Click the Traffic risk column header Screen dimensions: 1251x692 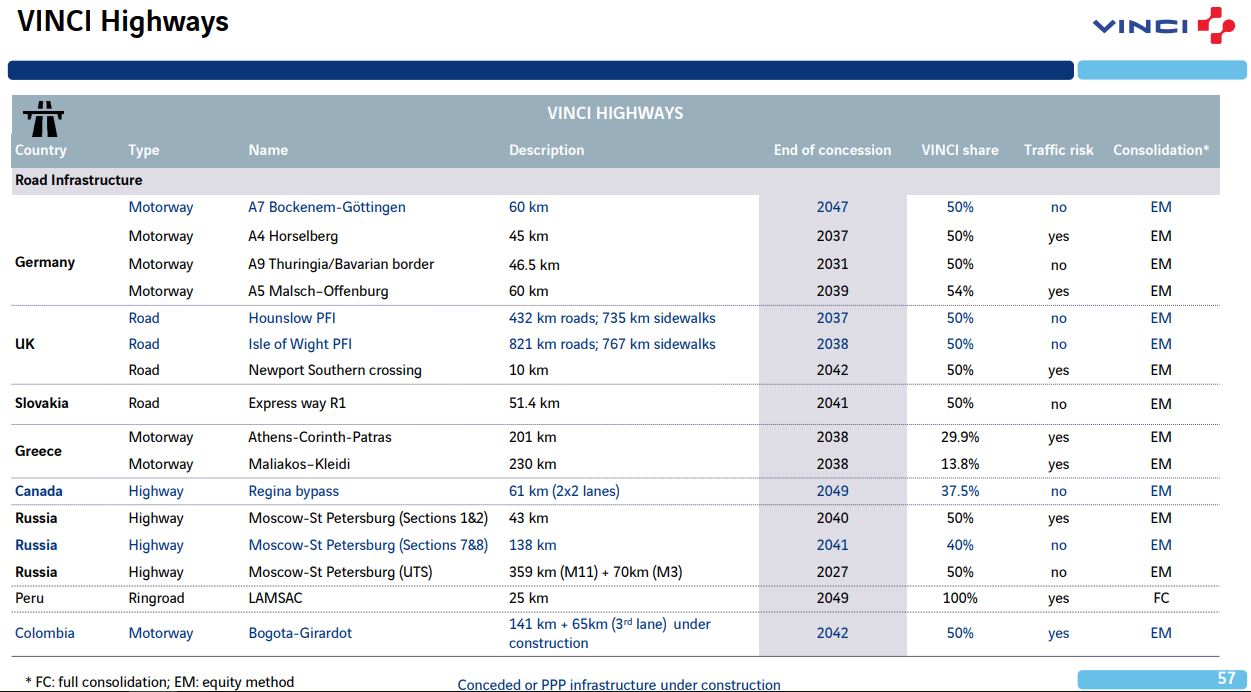click(x=1059, y=150)
